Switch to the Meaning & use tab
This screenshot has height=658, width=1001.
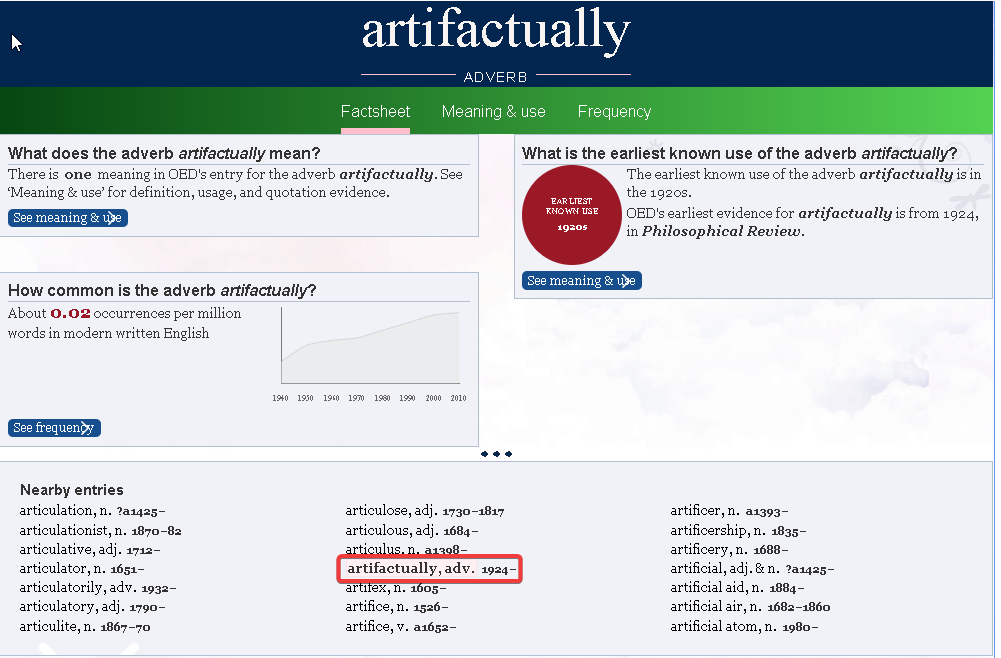(493, 112)
